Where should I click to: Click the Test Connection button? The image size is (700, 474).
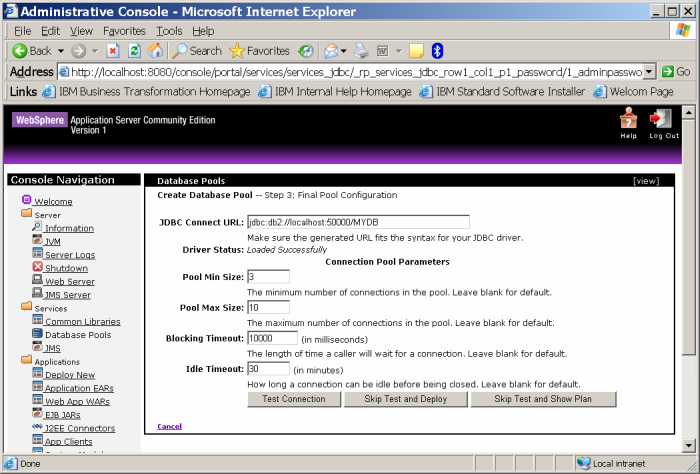pos(293,399)
